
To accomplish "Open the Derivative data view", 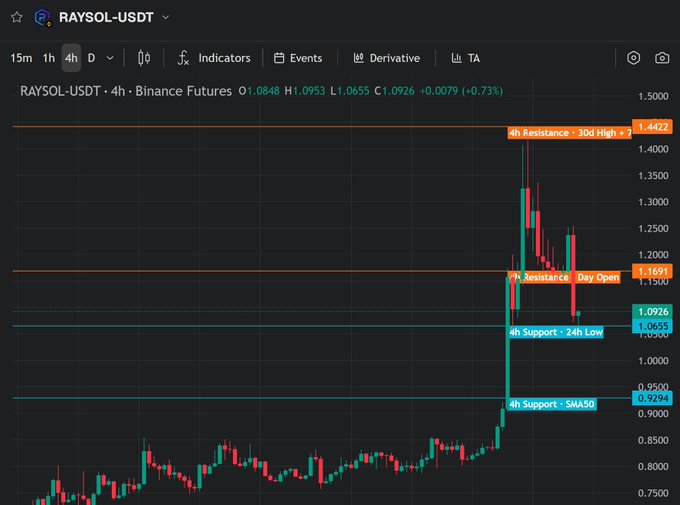I will 395,58.
